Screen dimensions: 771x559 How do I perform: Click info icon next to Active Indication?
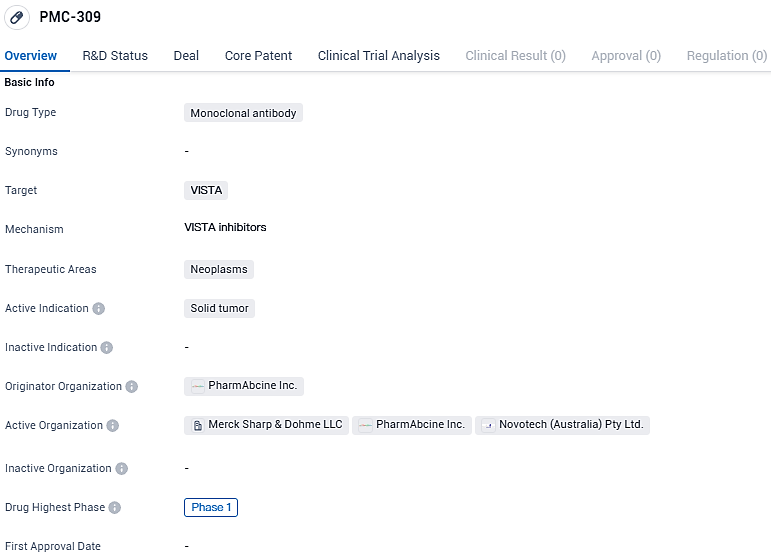point(99,309)
